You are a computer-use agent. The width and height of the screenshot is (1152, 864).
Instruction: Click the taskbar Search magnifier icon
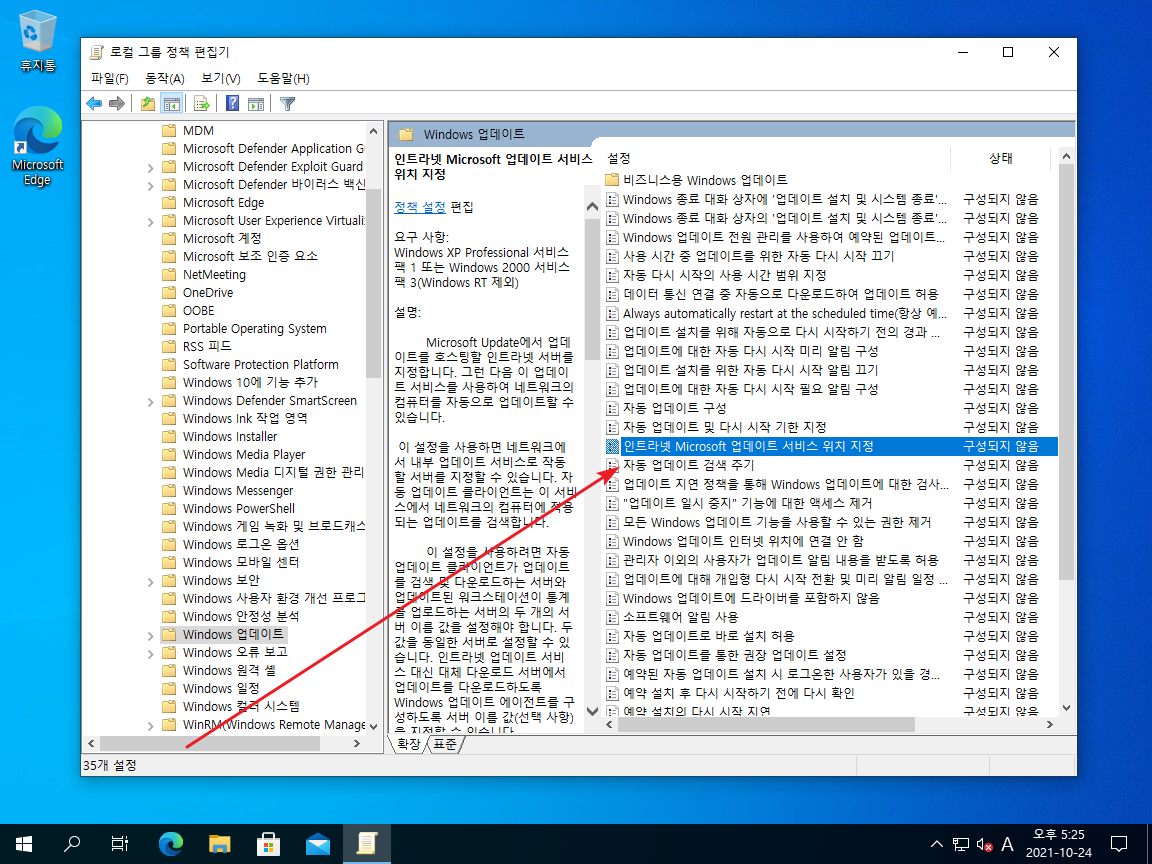[71, 844]
